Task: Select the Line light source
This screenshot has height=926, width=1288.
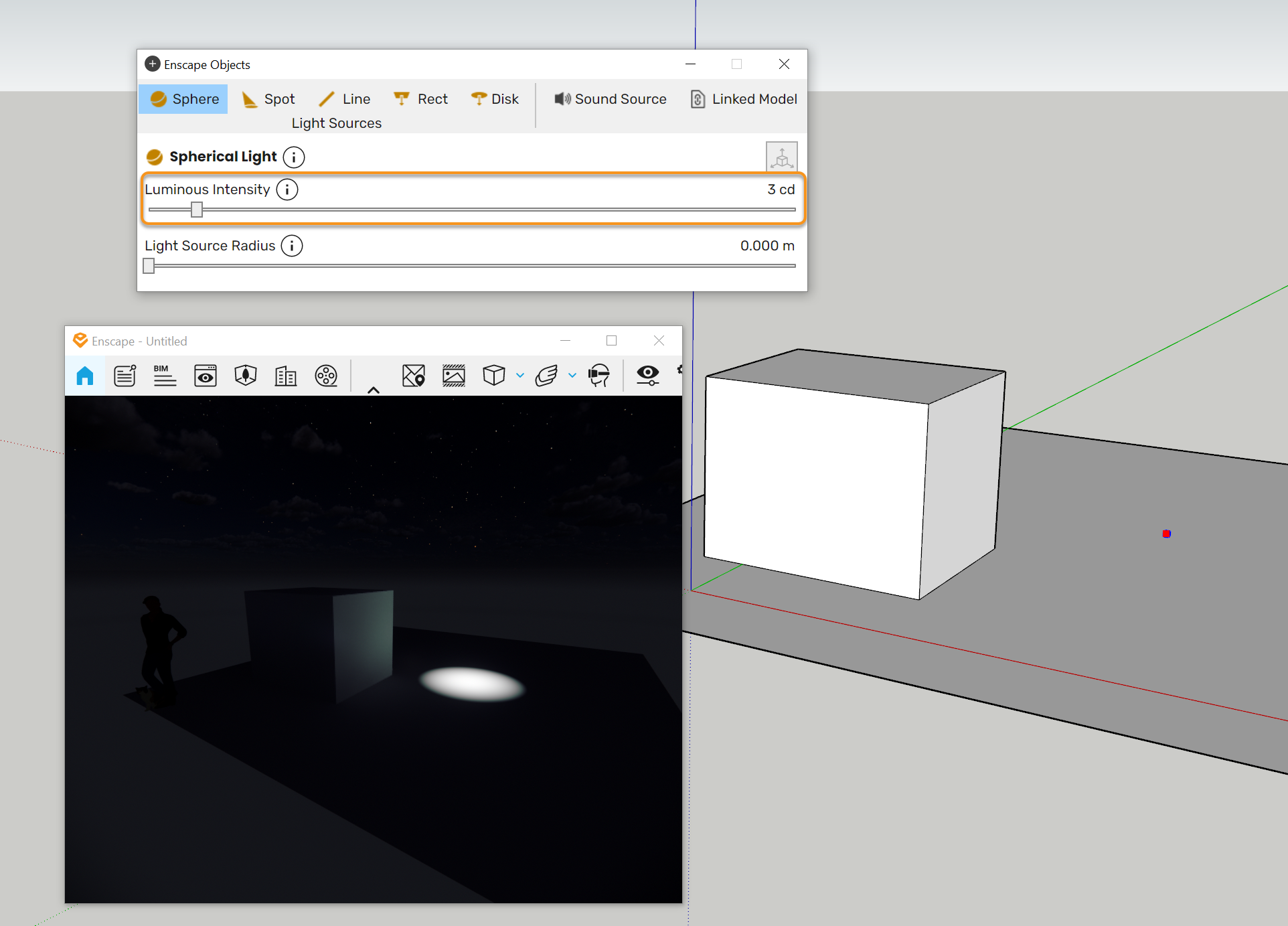Action: (x=344, y=99)
